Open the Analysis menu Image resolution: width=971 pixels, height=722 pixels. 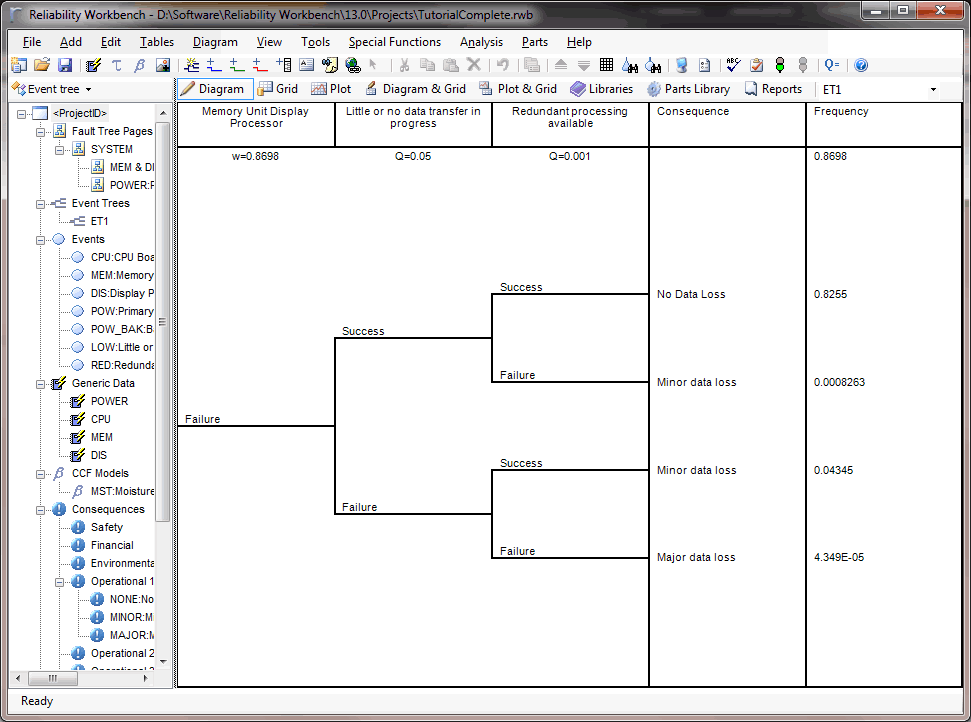coord(481,42)
